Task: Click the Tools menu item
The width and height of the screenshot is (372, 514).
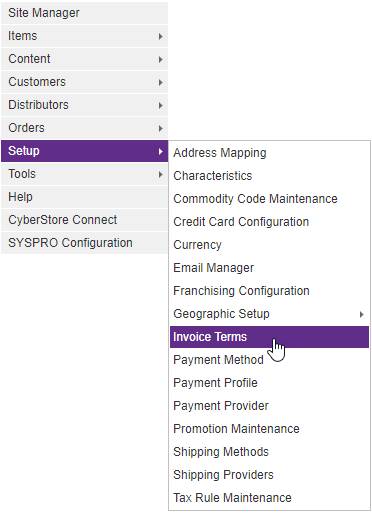Action: click(84, 174)
